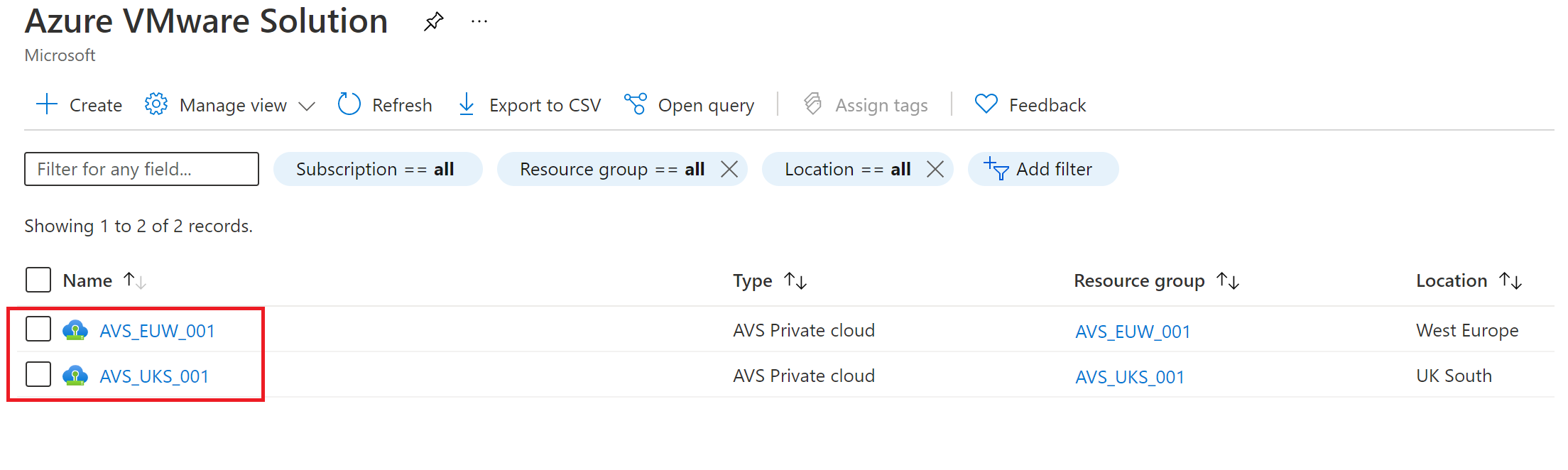
Task: Toggle the select all rows checkbox
Action: pyautogui.click(x=38, y=280)
